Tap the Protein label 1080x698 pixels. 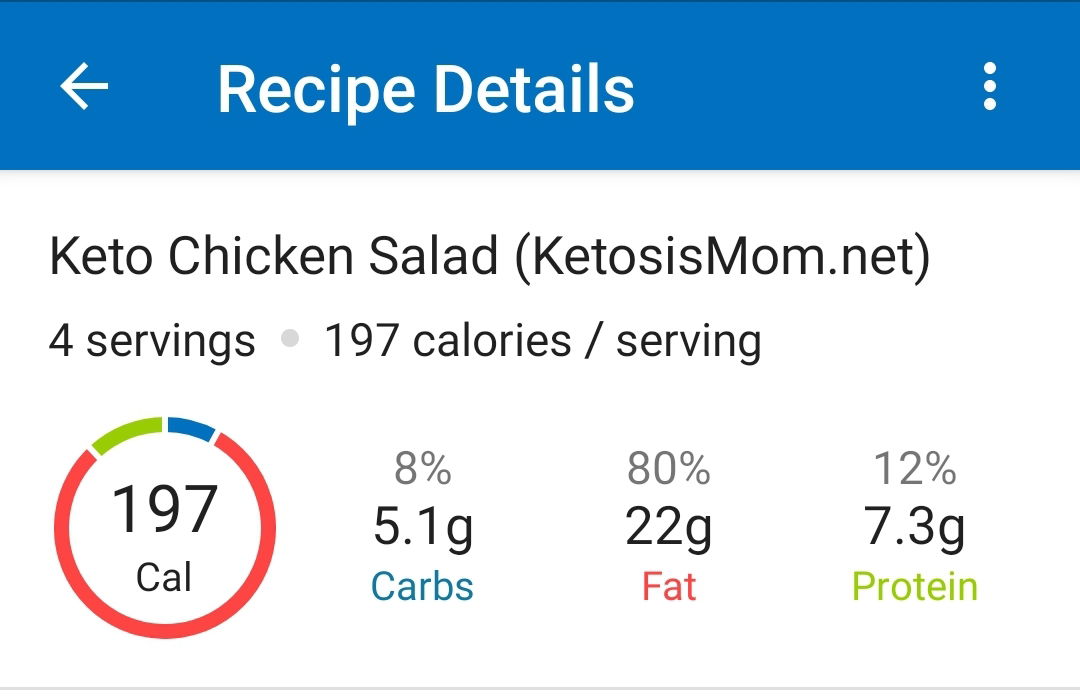(915, 586)
